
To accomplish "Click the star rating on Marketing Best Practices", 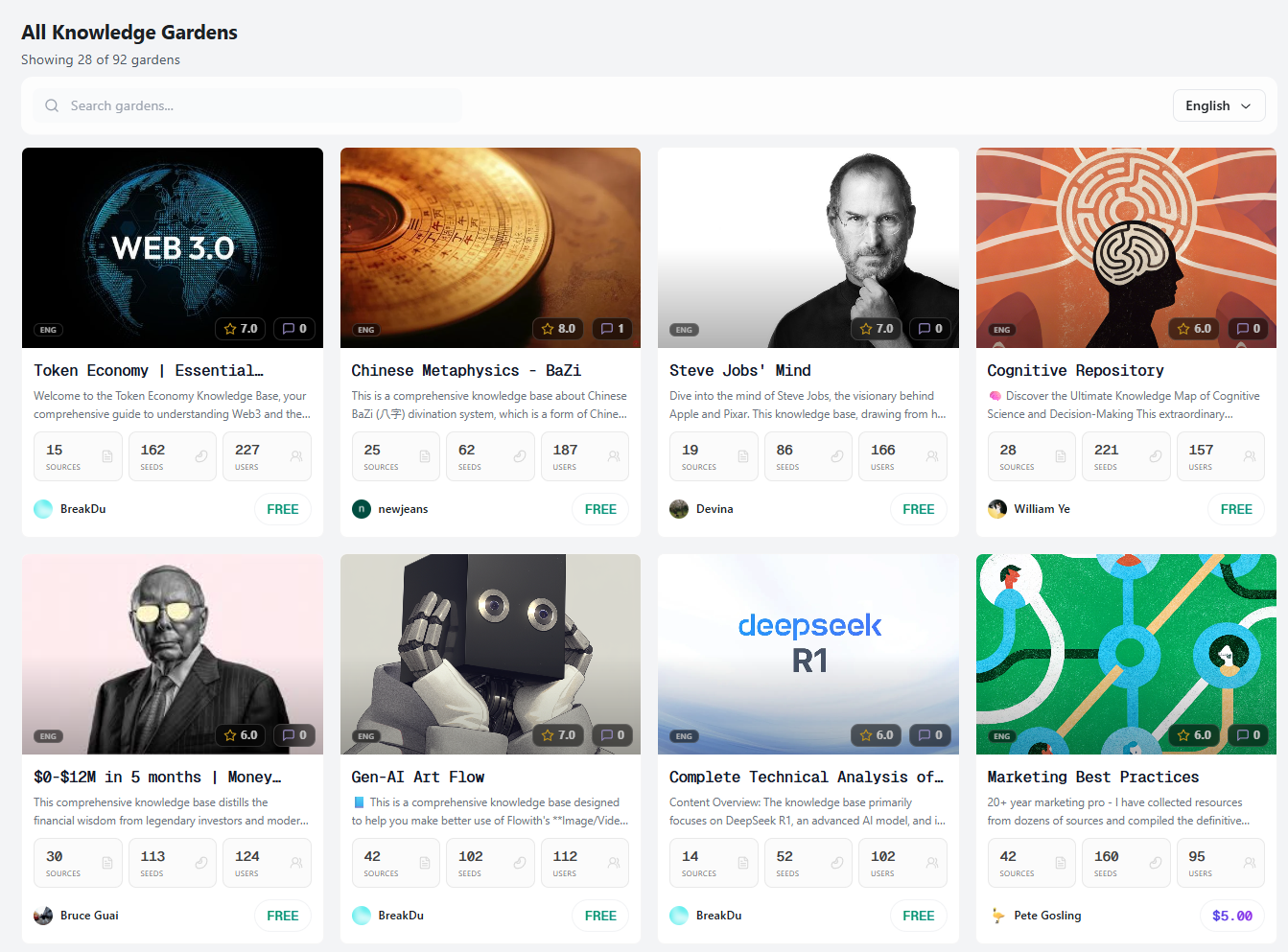I will (1194, 735).
